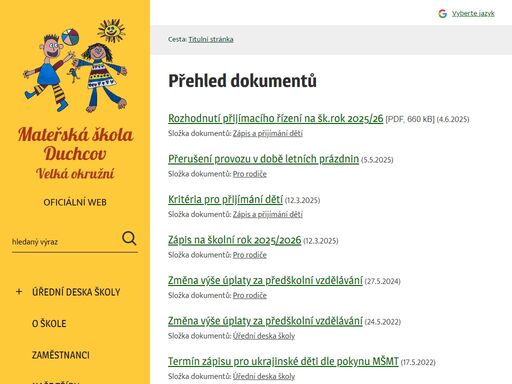Open Pro rodiče folder under Přerušení provozu

(250, 174)
